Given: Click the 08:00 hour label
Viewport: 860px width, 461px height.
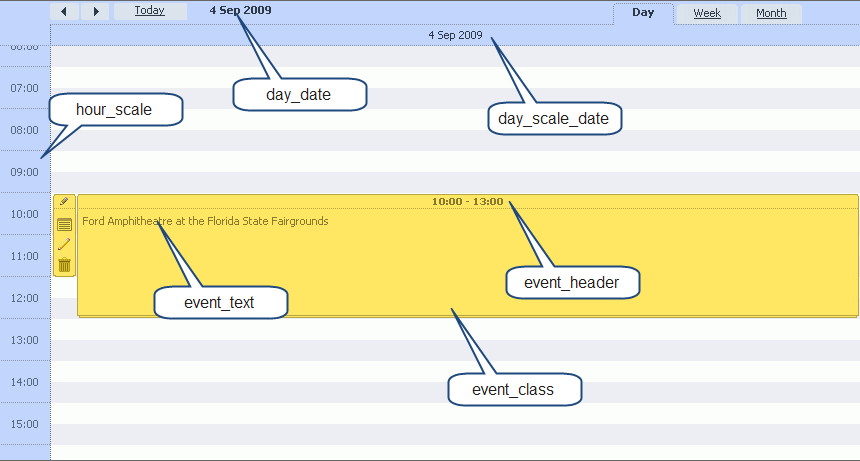Looking at the screenshot, I should pos(24,130).
